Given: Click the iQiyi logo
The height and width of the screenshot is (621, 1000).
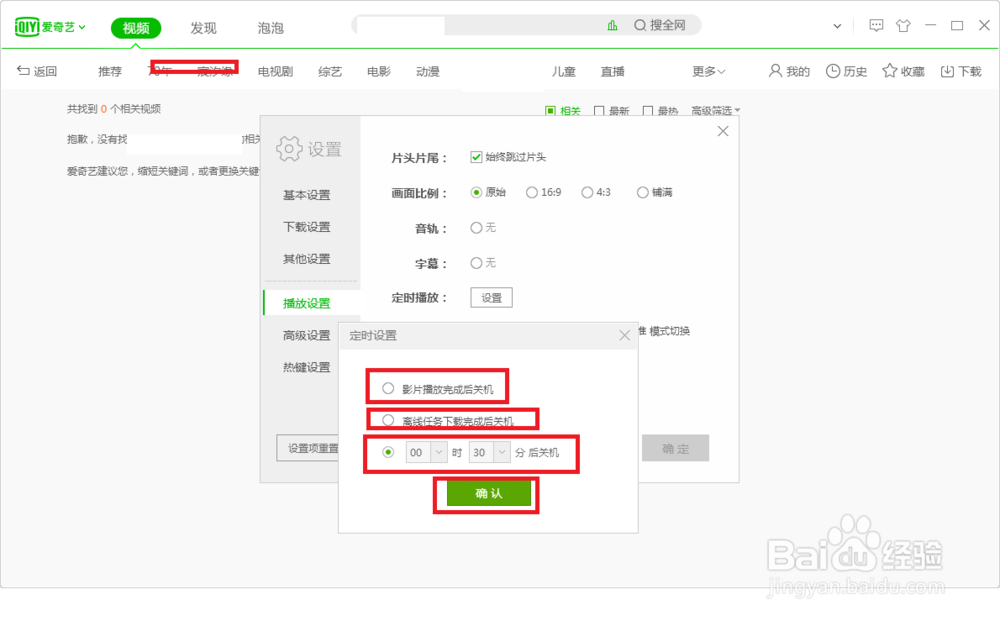Looking at the screenshot, I should pos(30,27).
